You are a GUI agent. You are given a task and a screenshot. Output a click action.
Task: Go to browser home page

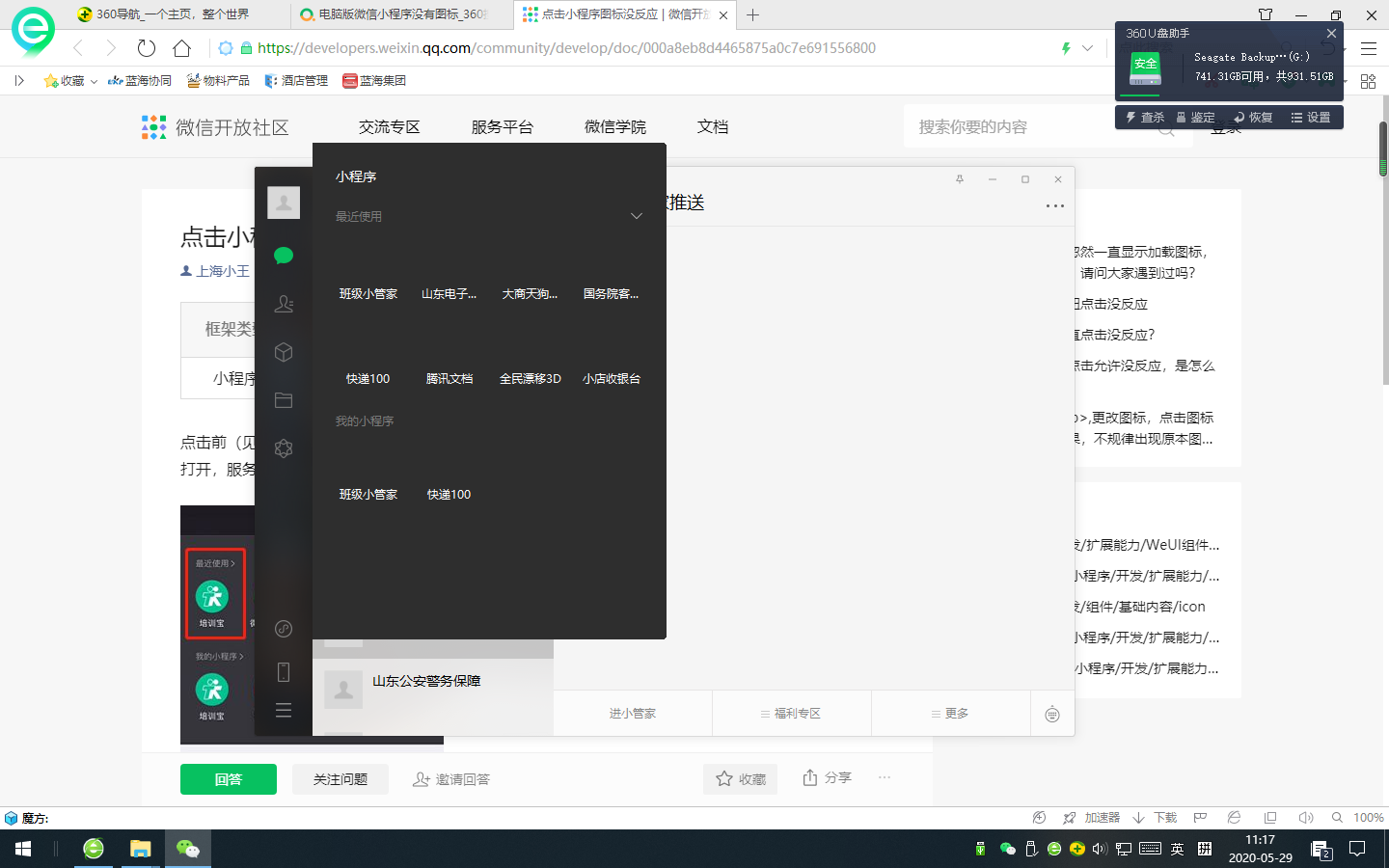point(181,48)
